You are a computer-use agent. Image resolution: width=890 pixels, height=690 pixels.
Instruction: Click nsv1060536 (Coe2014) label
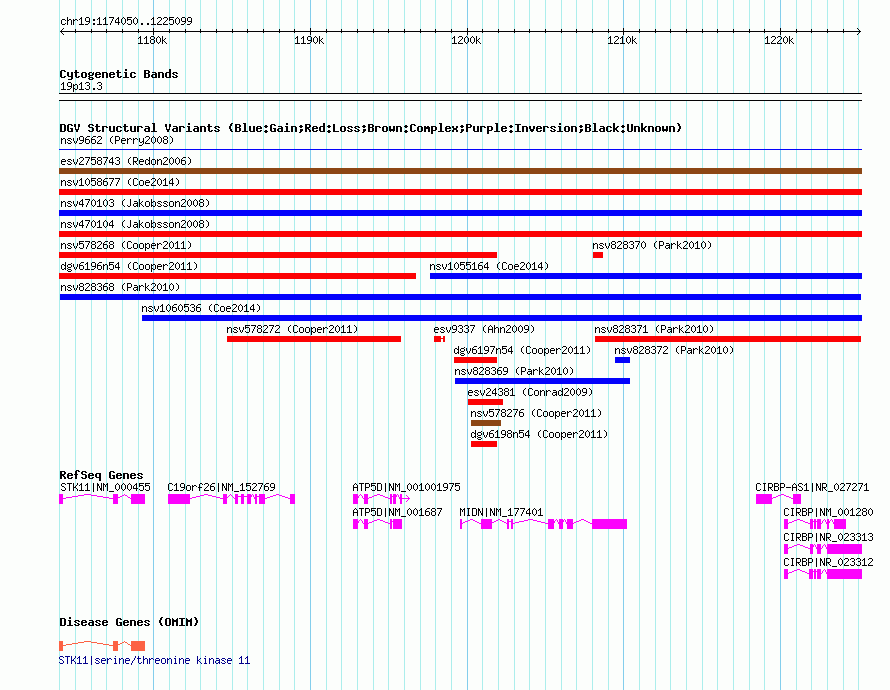point(201,308)
